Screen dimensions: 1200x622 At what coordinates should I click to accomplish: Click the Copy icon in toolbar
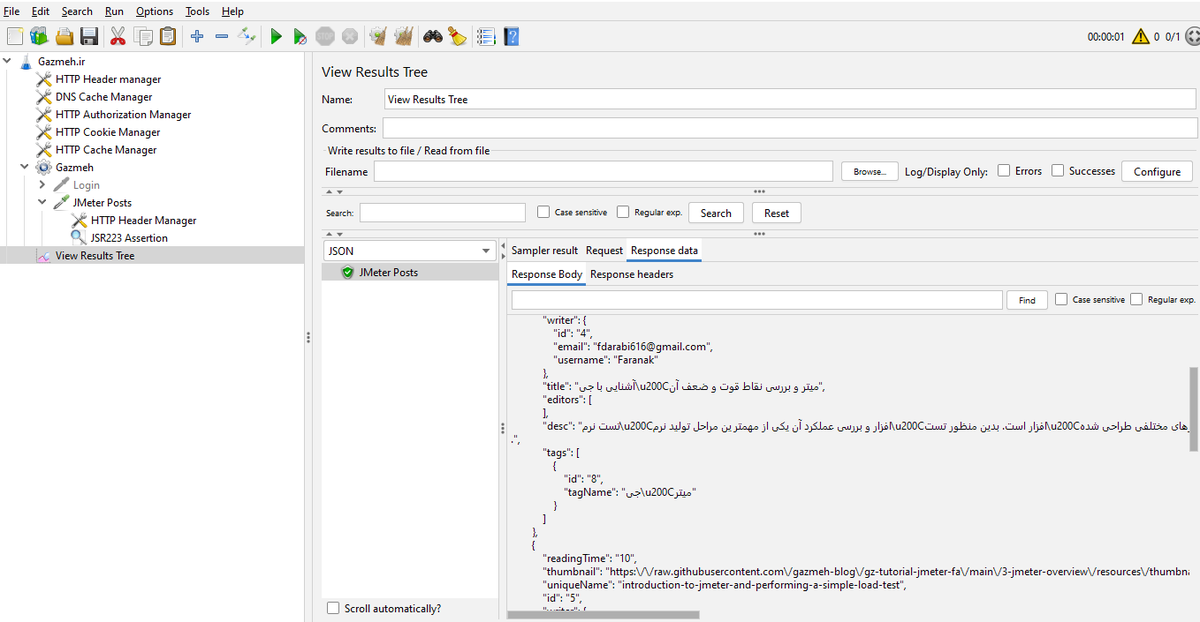[143, 37]
